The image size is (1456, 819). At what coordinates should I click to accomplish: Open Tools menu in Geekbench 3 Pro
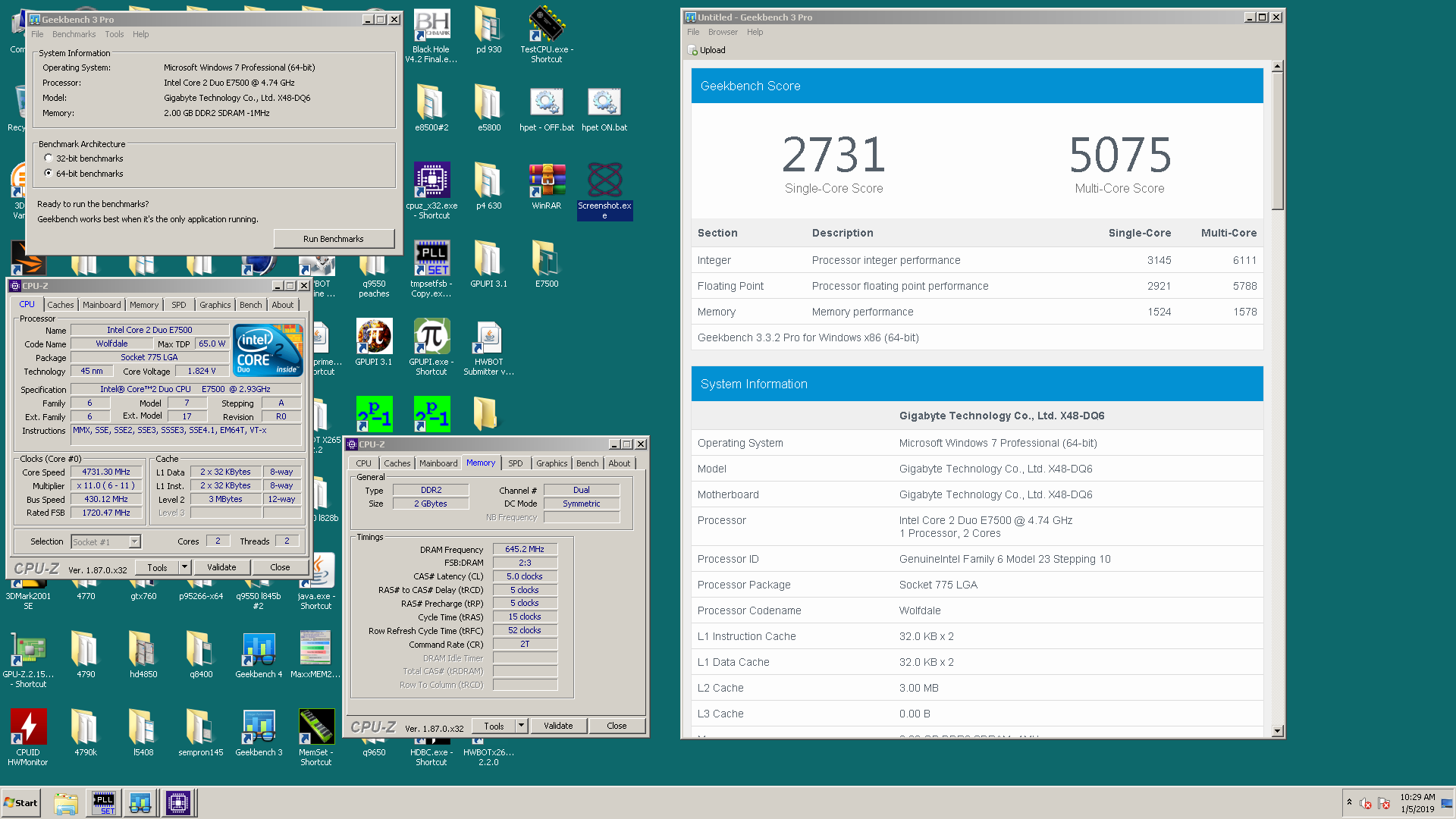click(x=115, y=34)
